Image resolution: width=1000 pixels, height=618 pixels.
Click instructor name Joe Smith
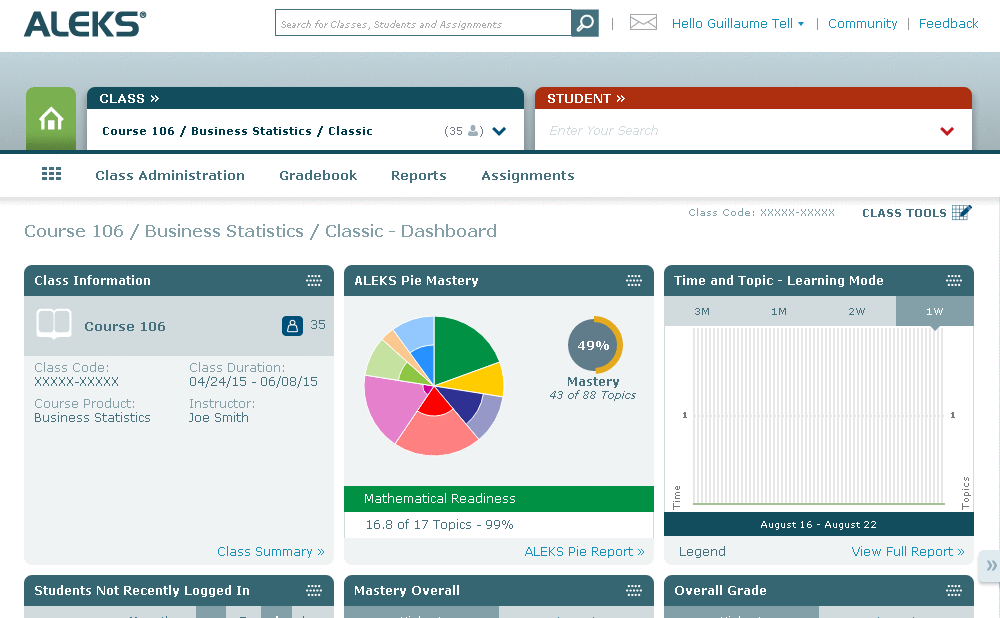(x=219, y=418)
